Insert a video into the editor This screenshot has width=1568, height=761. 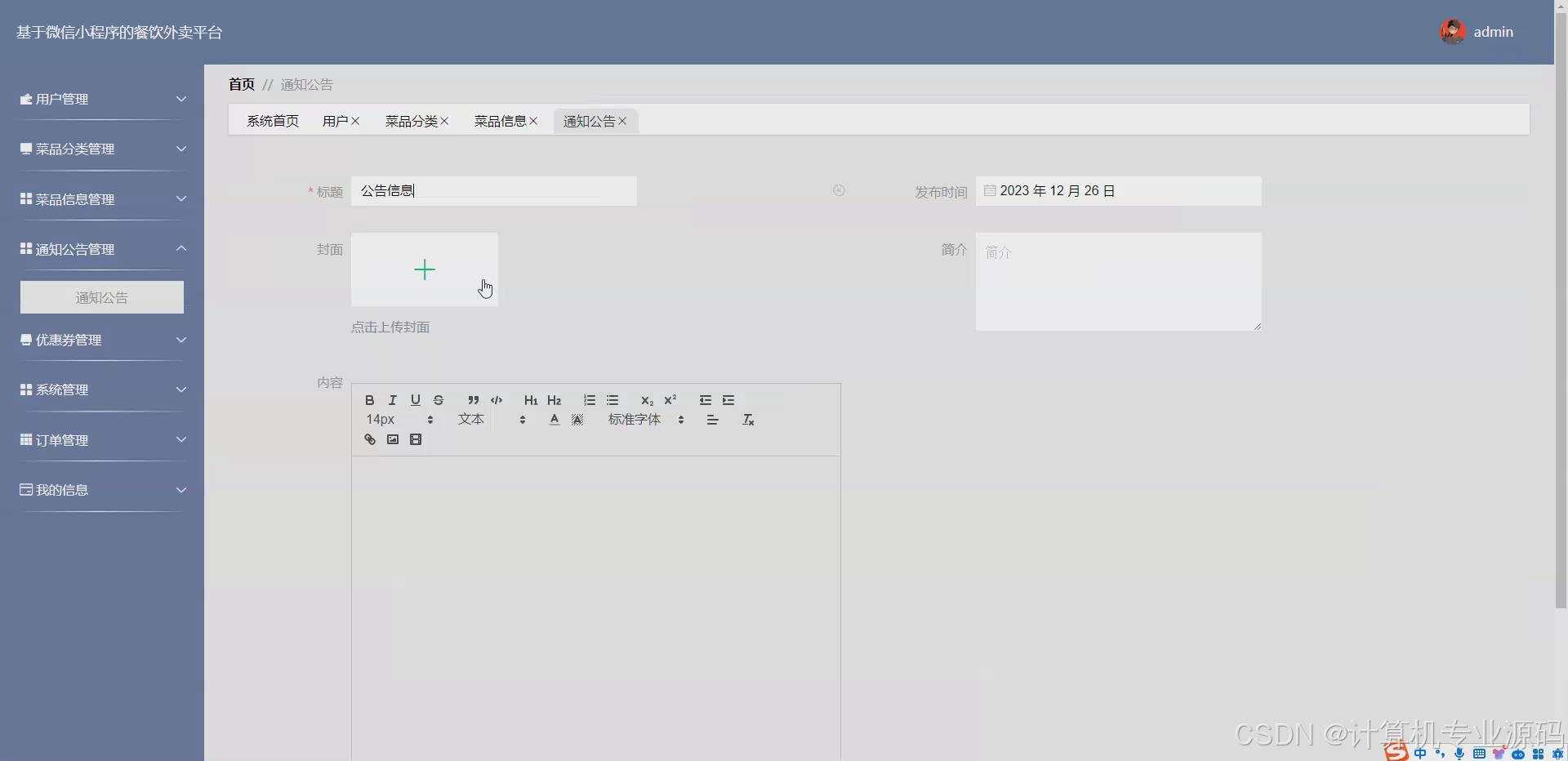416,439
